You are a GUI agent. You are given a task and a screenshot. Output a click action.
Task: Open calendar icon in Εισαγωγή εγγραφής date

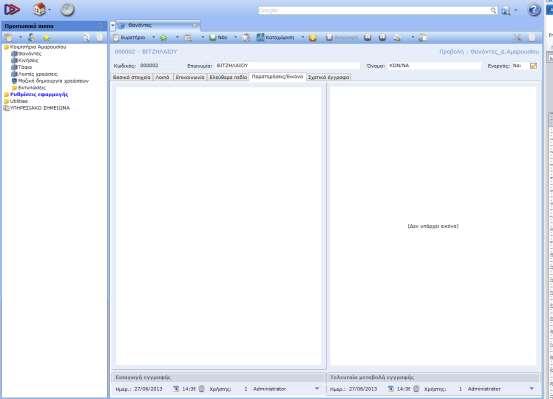click(176, 389)
